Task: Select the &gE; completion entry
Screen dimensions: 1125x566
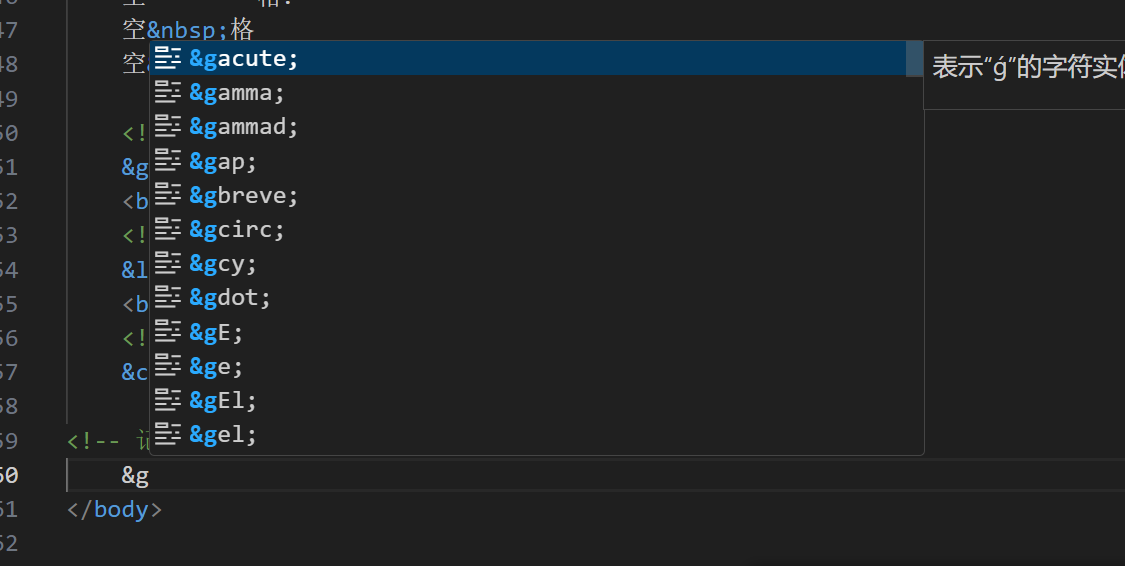Action: click(x=536, y=331)
